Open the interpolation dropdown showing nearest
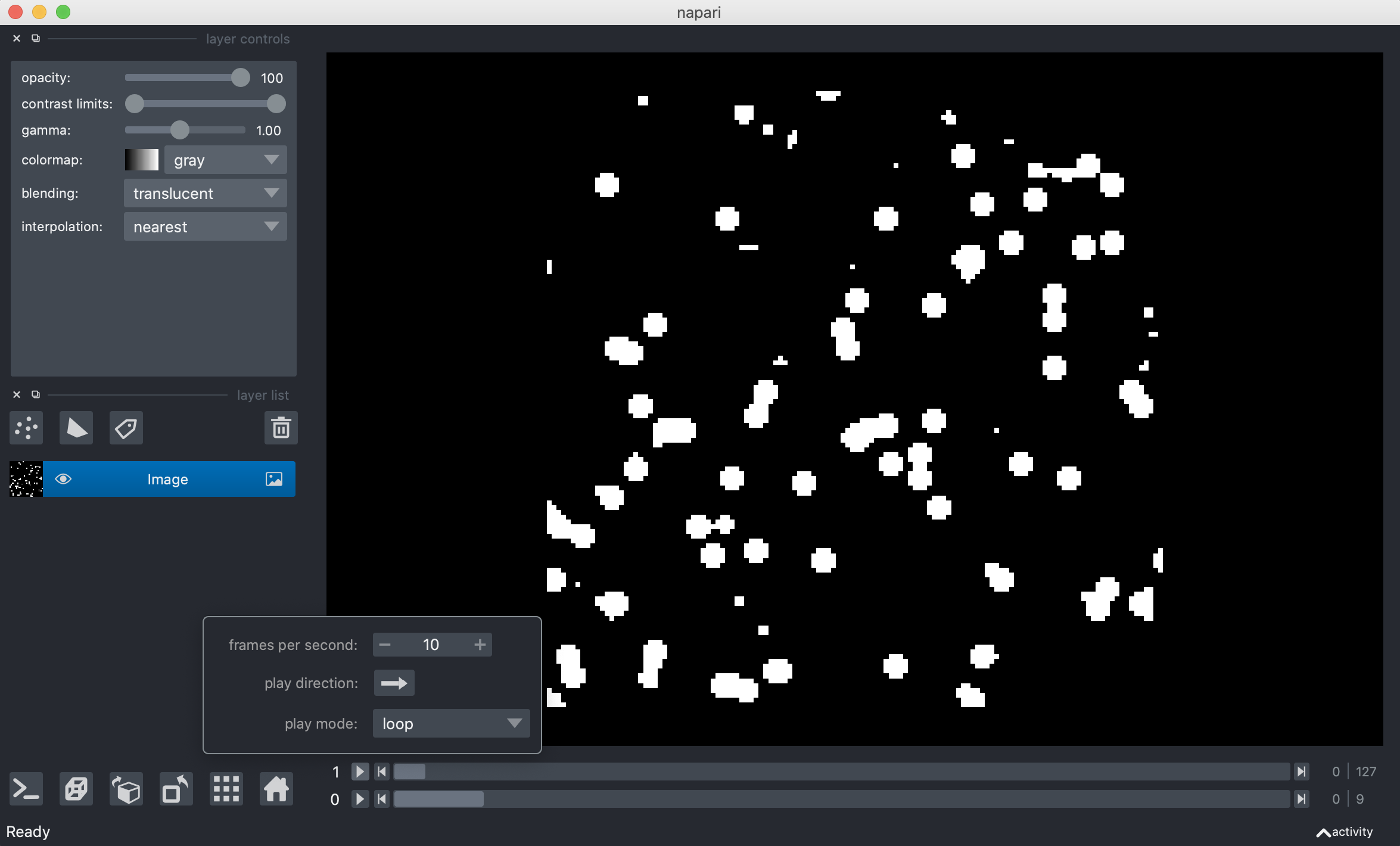1400x846 pixels. tap(206, 226)
